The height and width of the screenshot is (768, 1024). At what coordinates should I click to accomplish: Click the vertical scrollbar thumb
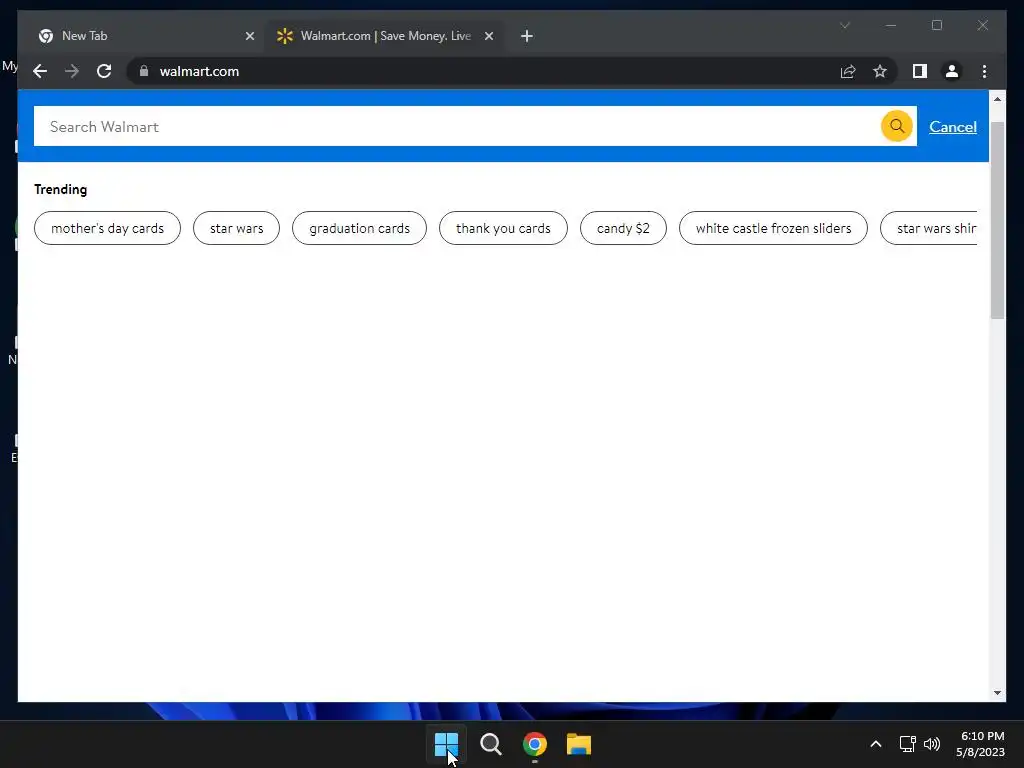point(997,220)
